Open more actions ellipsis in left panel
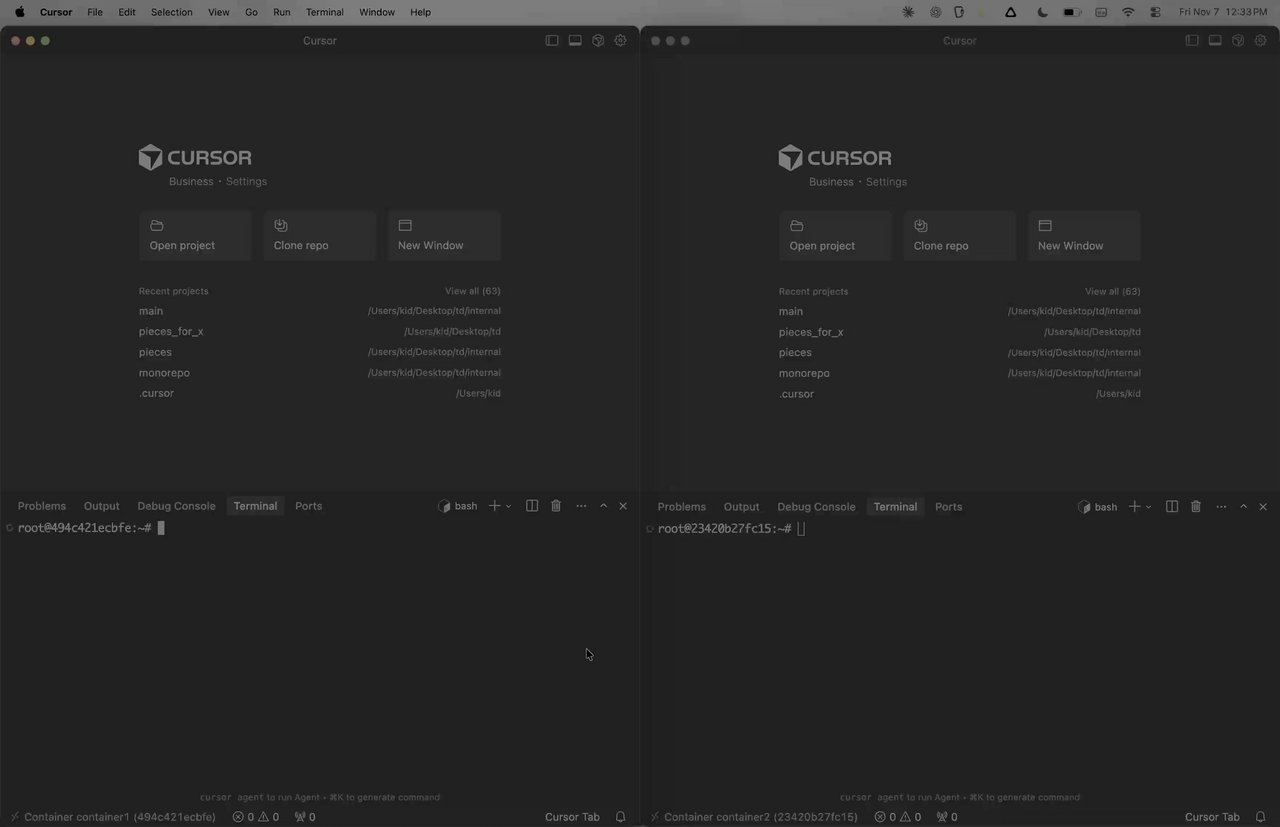The image size is (1280, 827). [581, 506]
